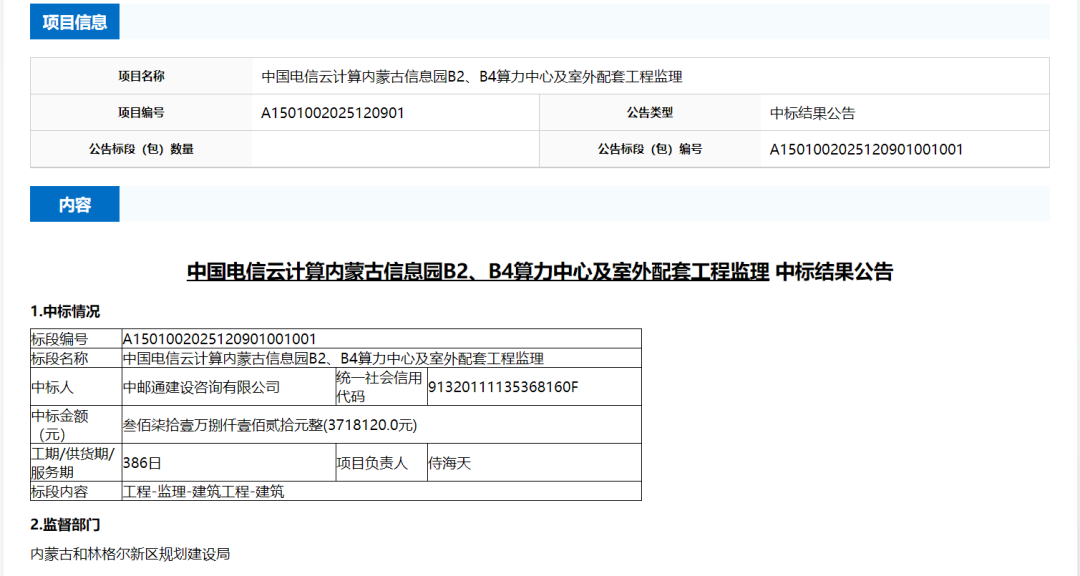Select 工程-监理-建筑工程-建筑 value
The height and width of the screenshot is (576, 1080).
pyautogui.click(x=203, y=491)
